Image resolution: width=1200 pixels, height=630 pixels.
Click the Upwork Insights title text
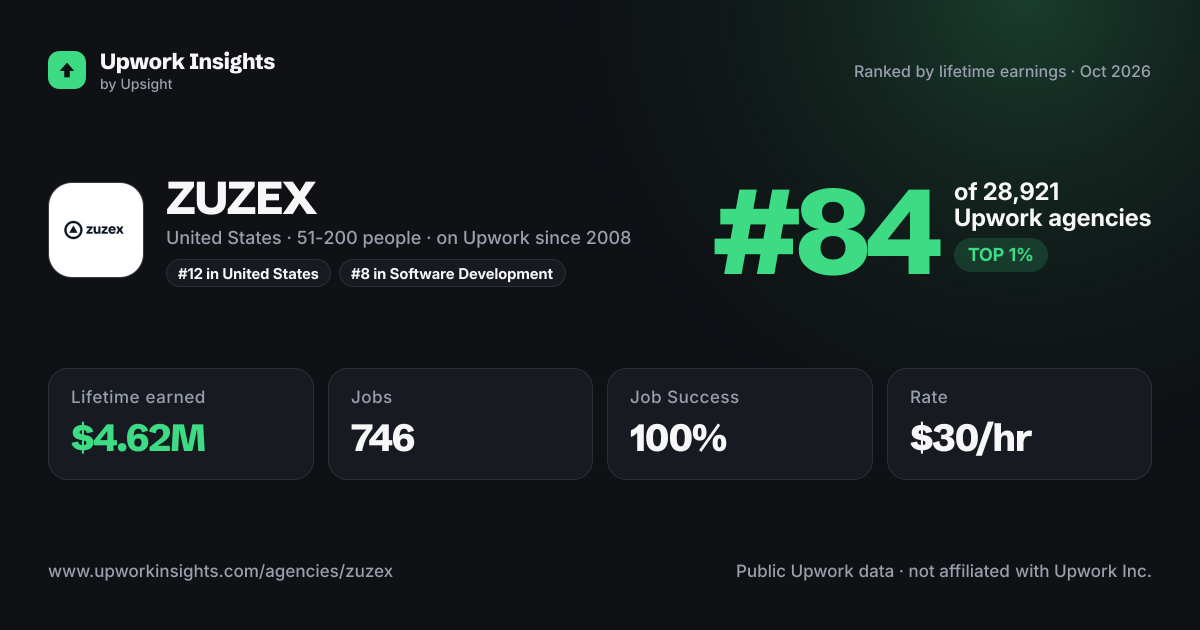(187, 61)
